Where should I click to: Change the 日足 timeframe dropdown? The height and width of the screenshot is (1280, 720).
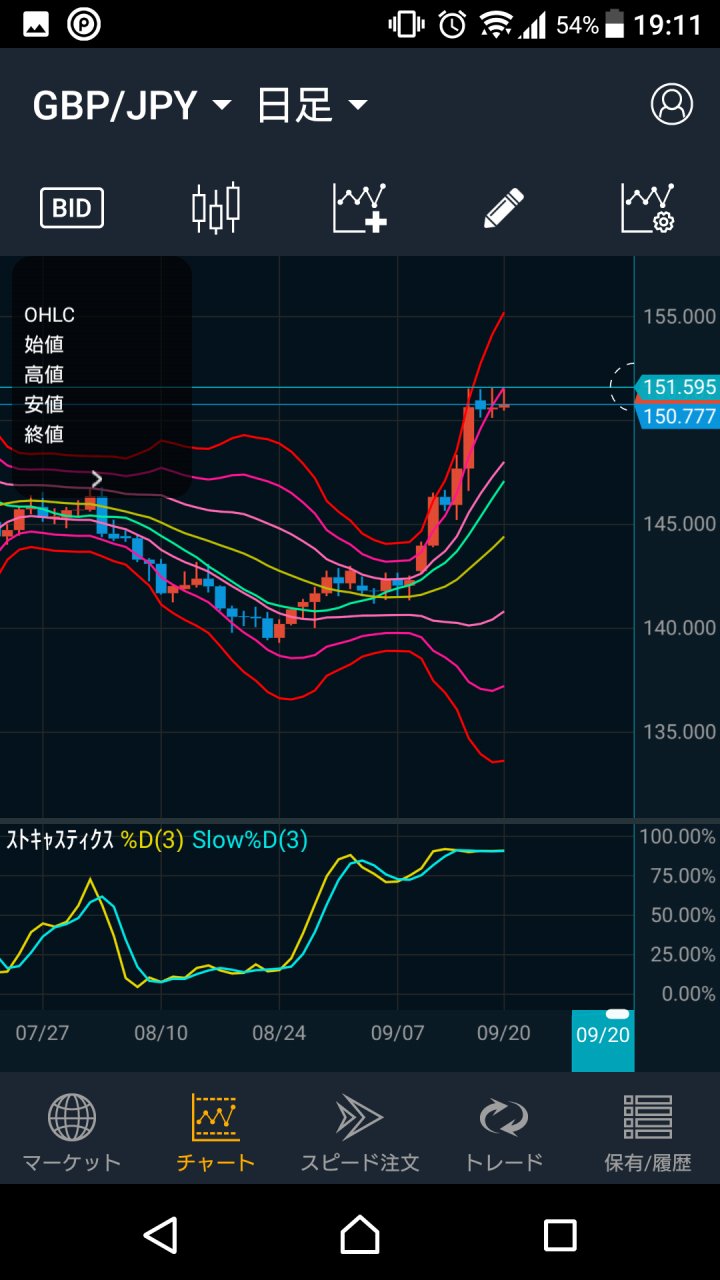click(313, 105)
